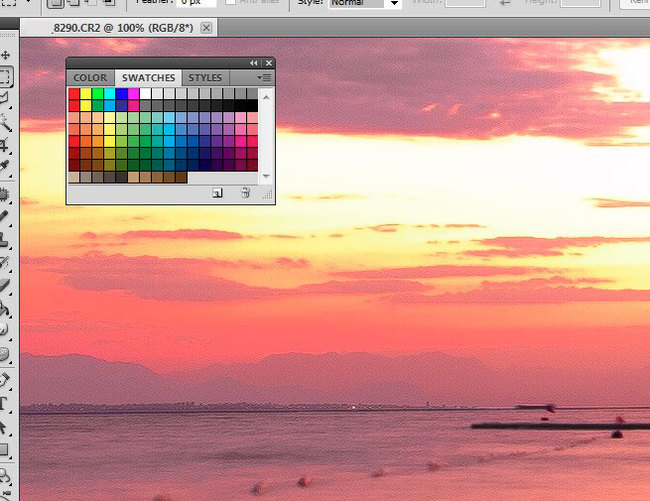Open the Style dropdown set to Normal

coord(394,4)
